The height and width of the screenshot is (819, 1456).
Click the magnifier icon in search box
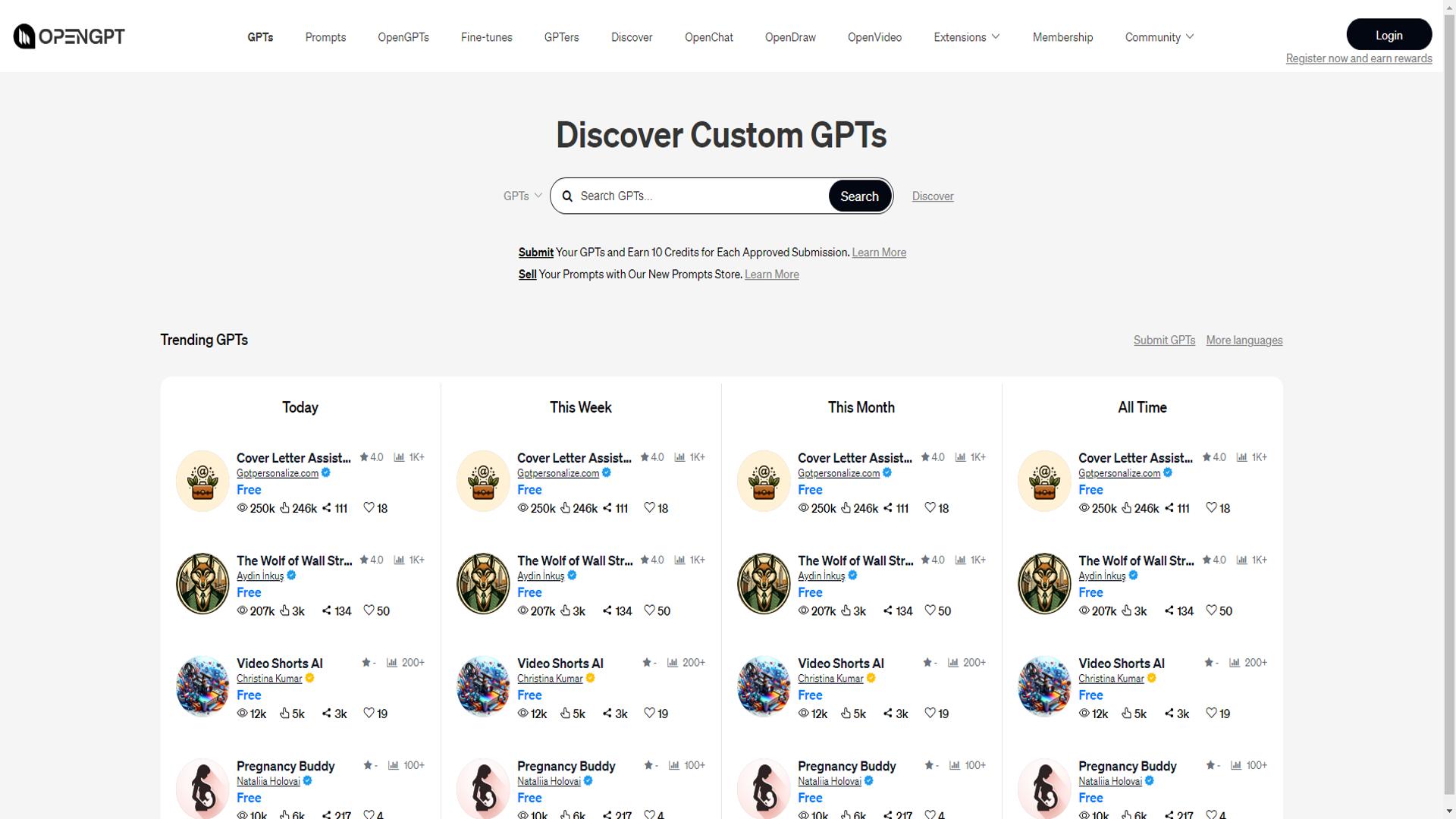tap(567, 196)
